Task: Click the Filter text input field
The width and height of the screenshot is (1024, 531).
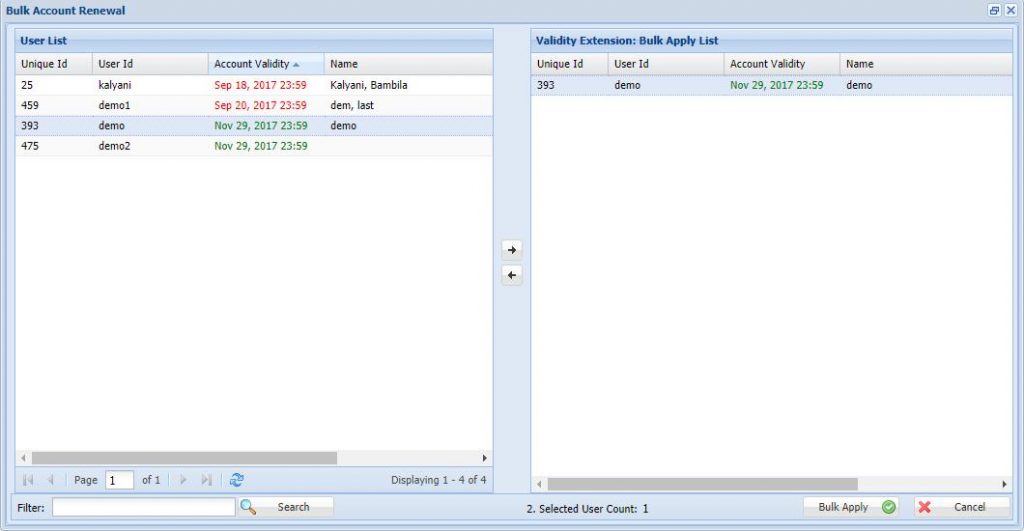Action: (x=143, y=507)
